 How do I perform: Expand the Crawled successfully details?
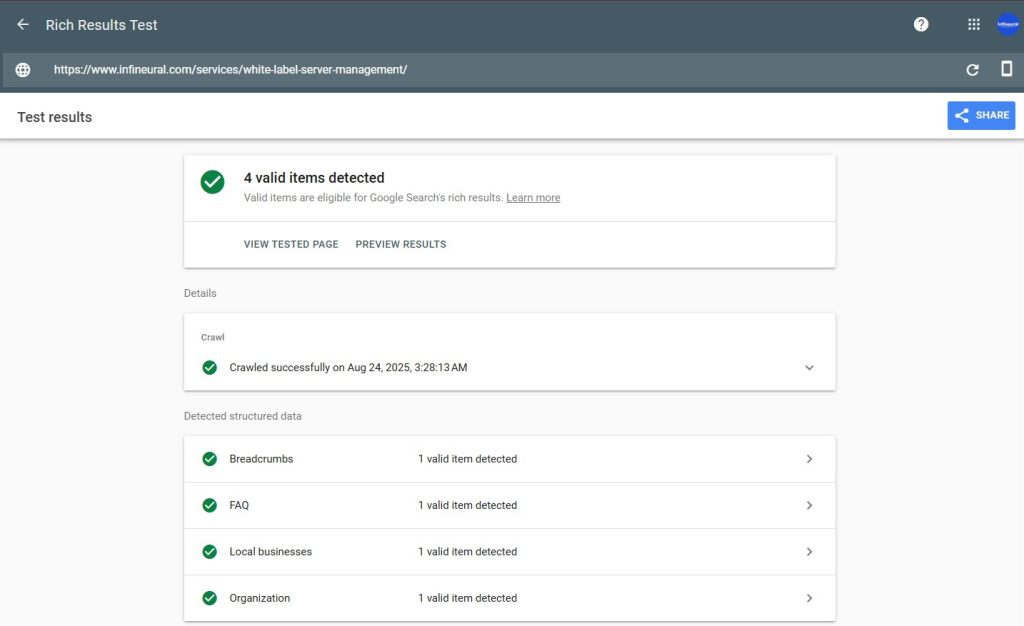(x=809, y=367)
